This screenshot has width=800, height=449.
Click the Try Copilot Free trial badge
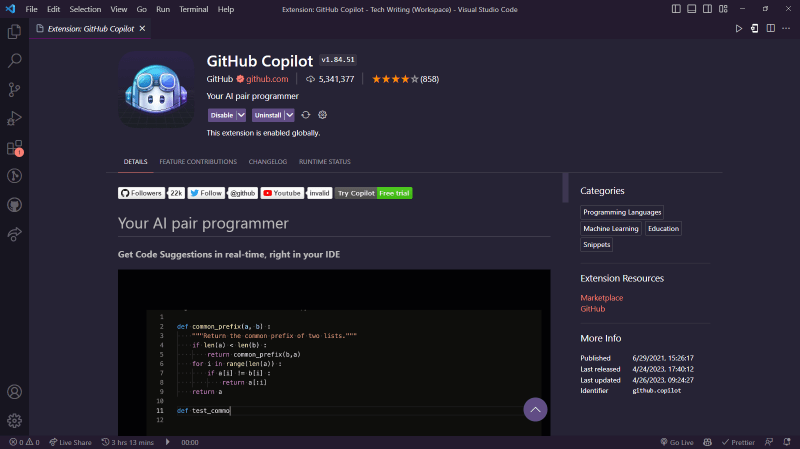(x=373, y=193)
